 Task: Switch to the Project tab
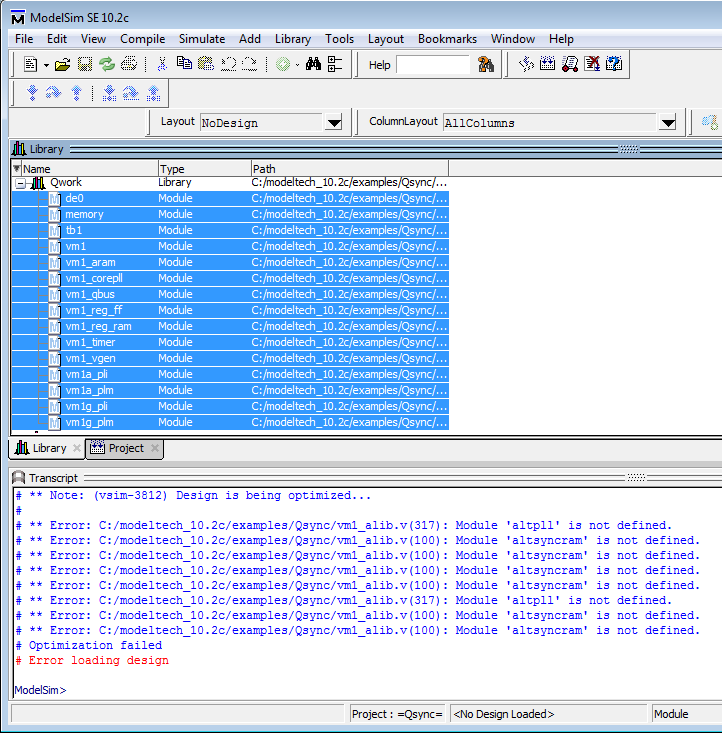point(125,448)
